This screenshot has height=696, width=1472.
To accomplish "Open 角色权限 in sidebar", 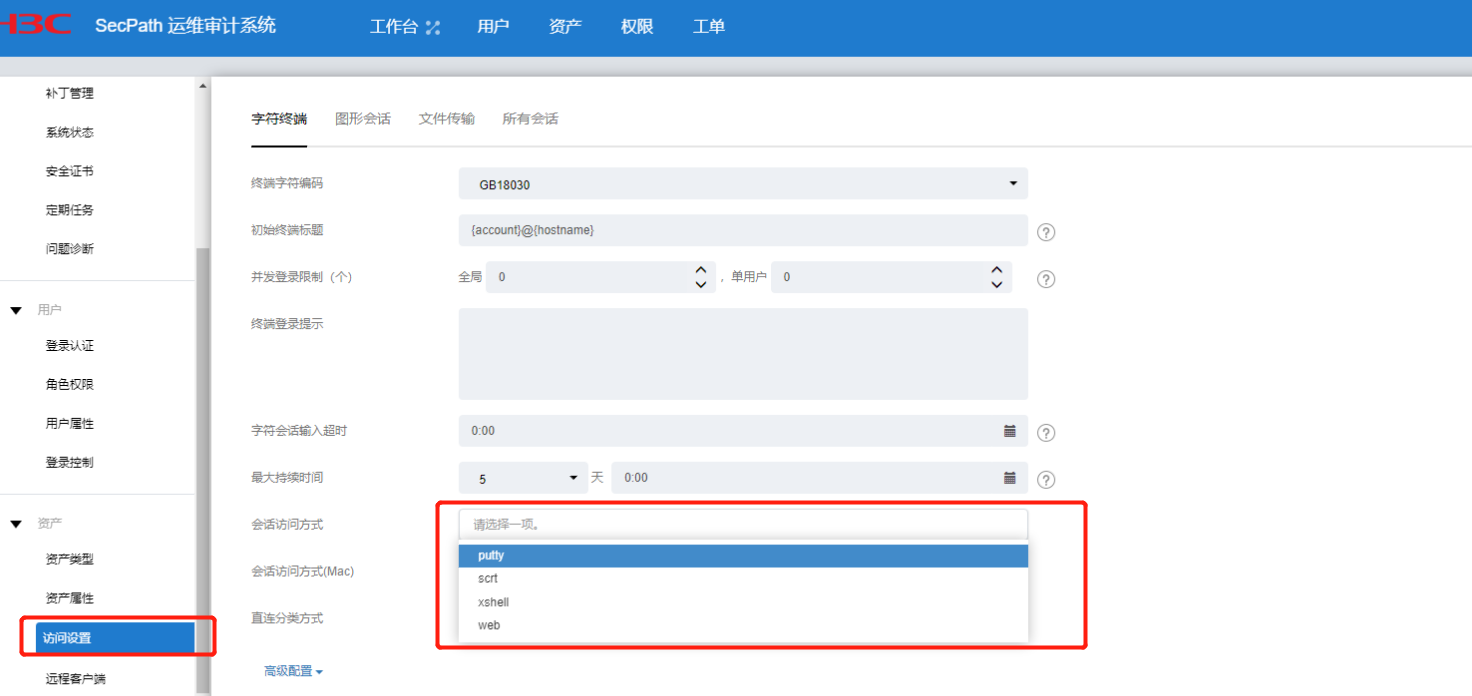I will tap(70, 385).
